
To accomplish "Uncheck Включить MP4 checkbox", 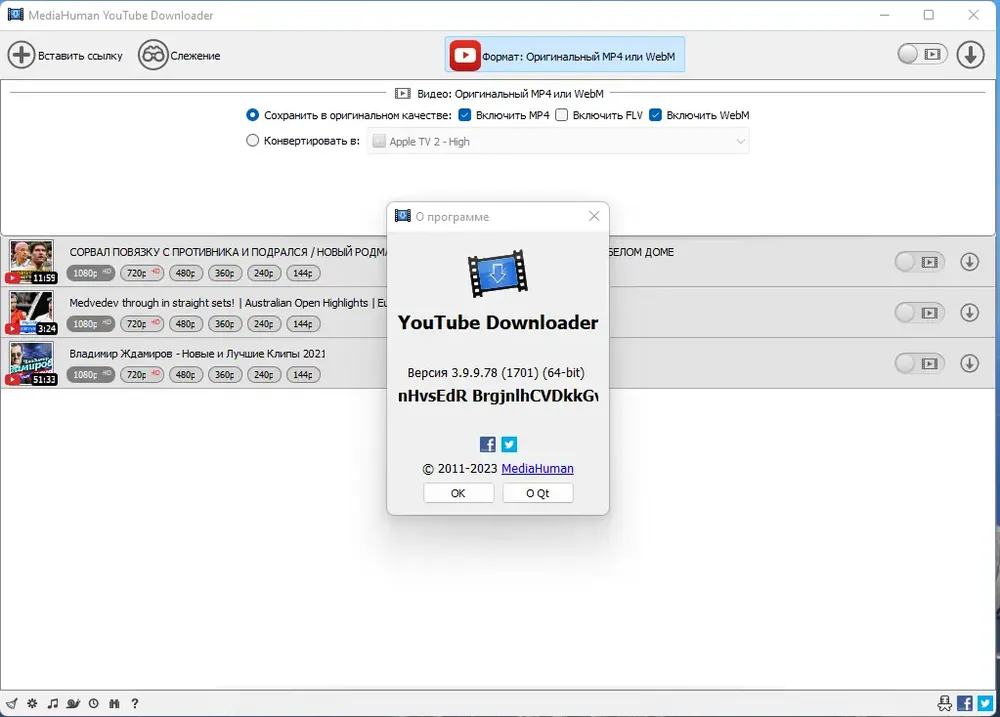I will (465, 115).
